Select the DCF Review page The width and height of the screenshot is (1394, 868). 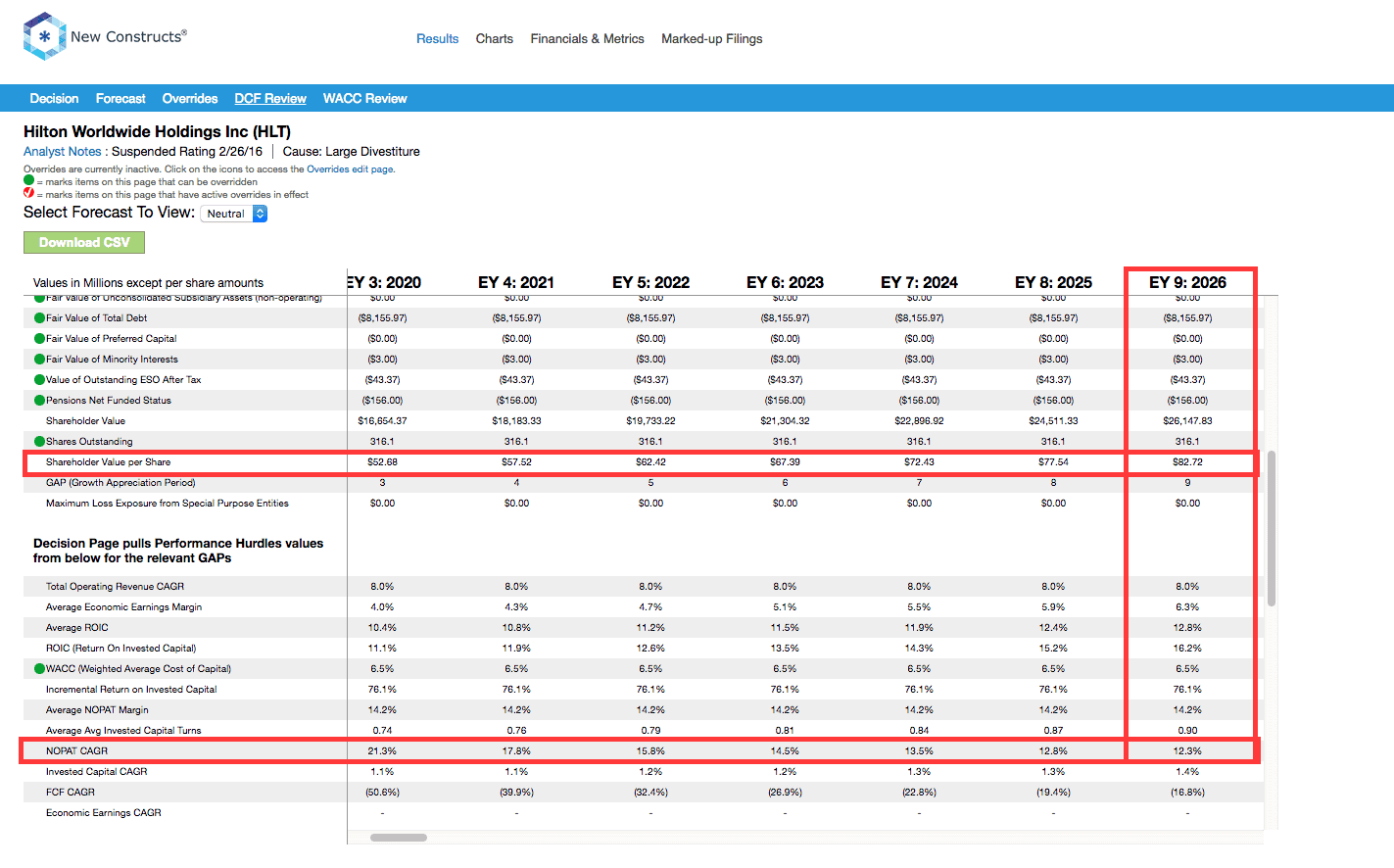[270, 99]
